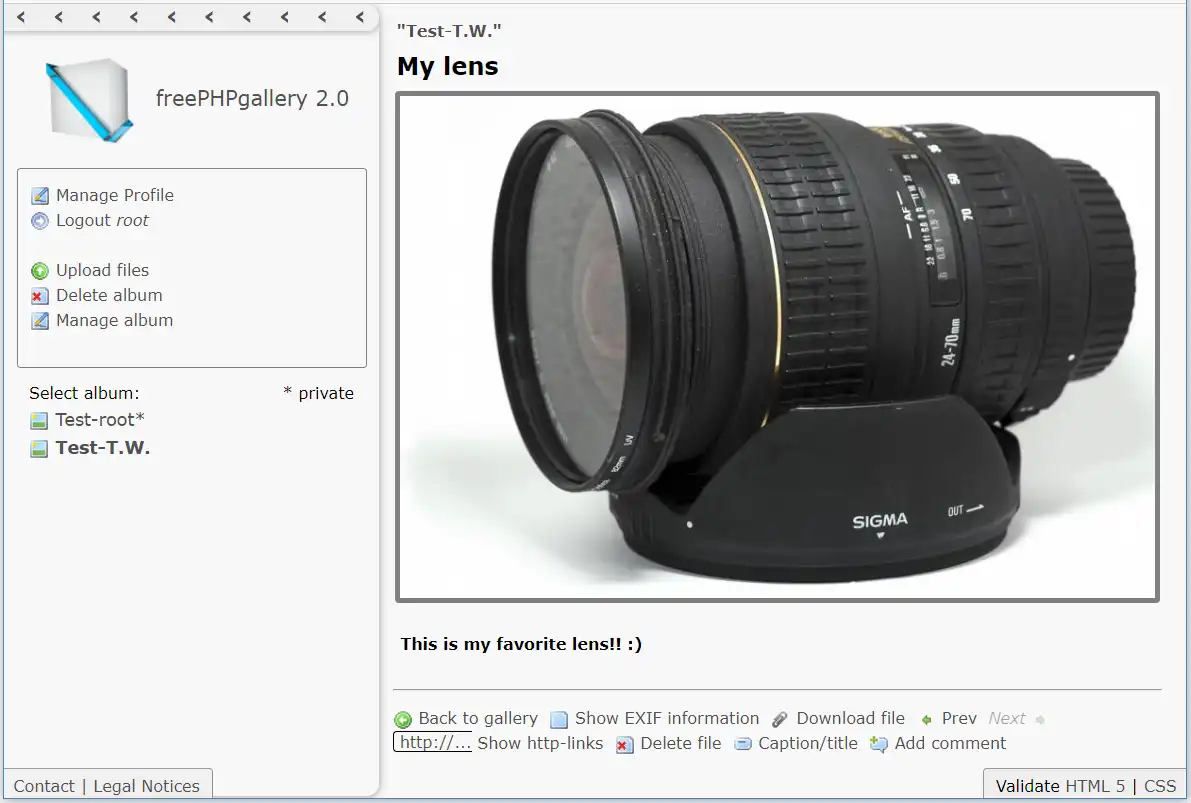Show EXIF information for the photo
Viewport: 1191px width, 803px height.
[667, 719]
